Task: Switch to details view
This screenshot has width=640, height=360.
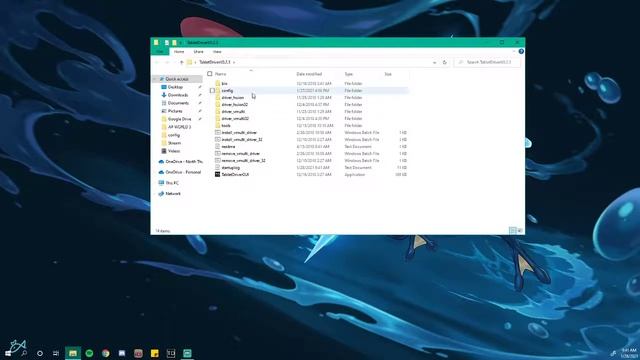Action: pyautogui.click(x=513, y=231)
